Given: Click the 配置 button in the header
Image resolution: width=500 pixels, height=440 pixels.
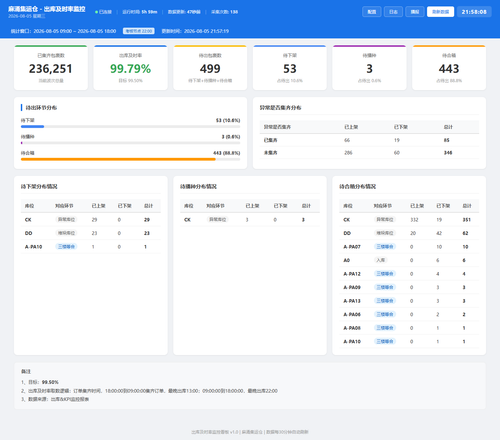Looking at the screenshot, I should tap(372, 12).
